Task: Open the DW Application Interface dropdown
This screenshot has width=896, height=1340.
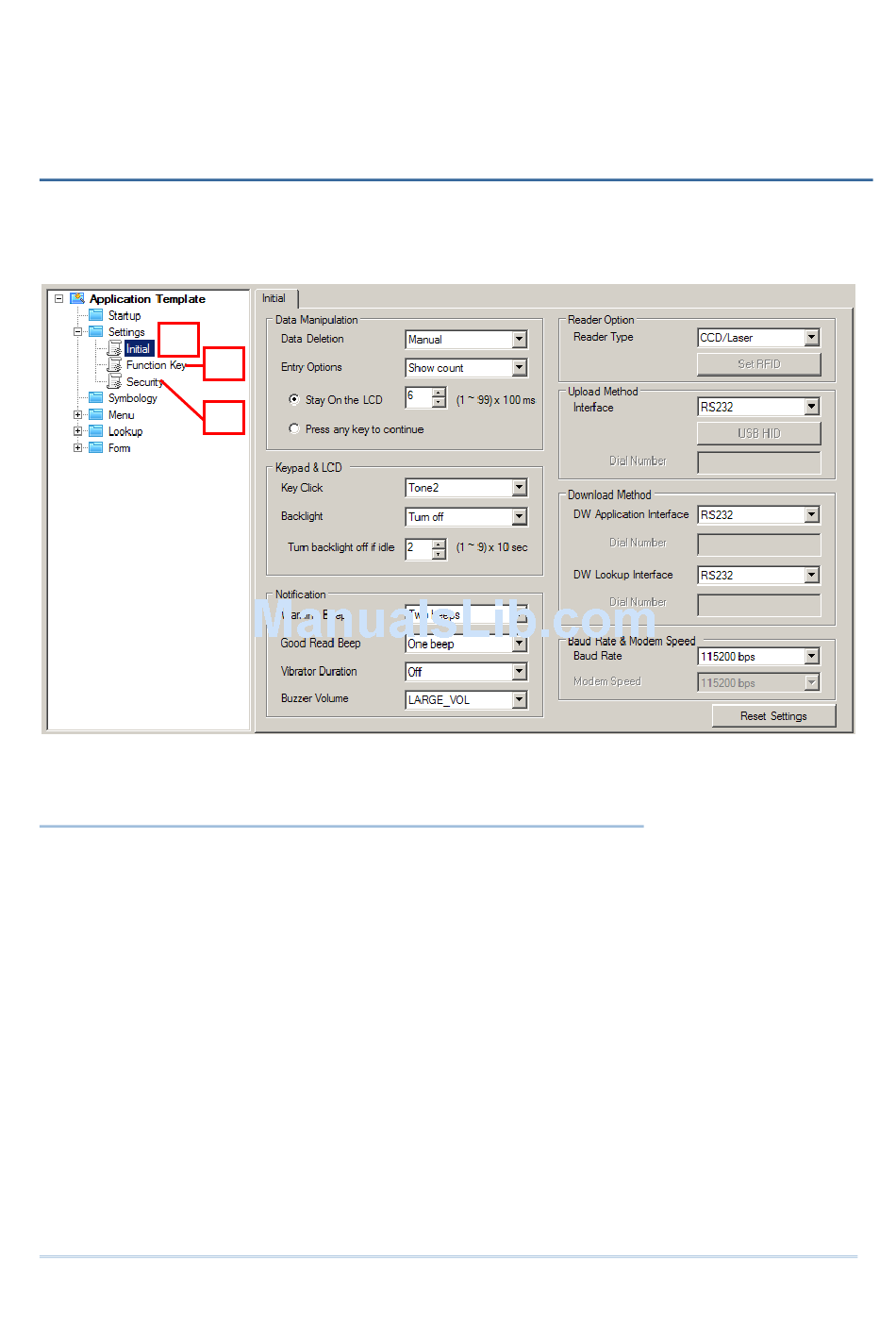Action: click(x=812, y=514)
